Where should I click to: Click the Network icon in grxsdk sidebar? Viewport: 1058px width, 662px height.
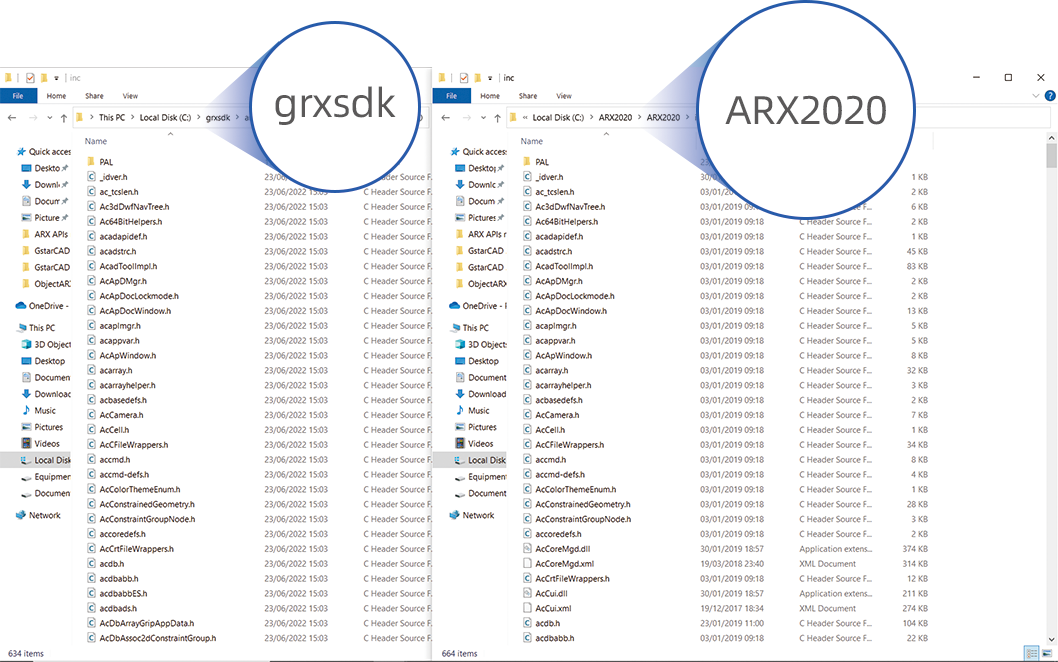coord(21,515)
